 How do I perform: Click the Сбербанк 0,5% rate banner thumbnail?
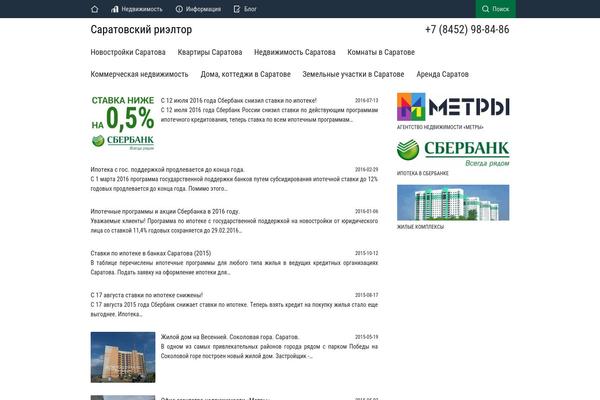(x=123, y=123)
